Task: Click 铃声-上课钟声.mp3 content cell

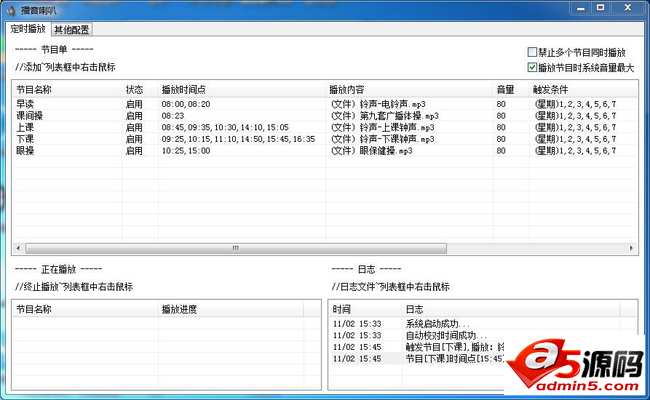Action: pyautogui.click(x=382, y=127)
